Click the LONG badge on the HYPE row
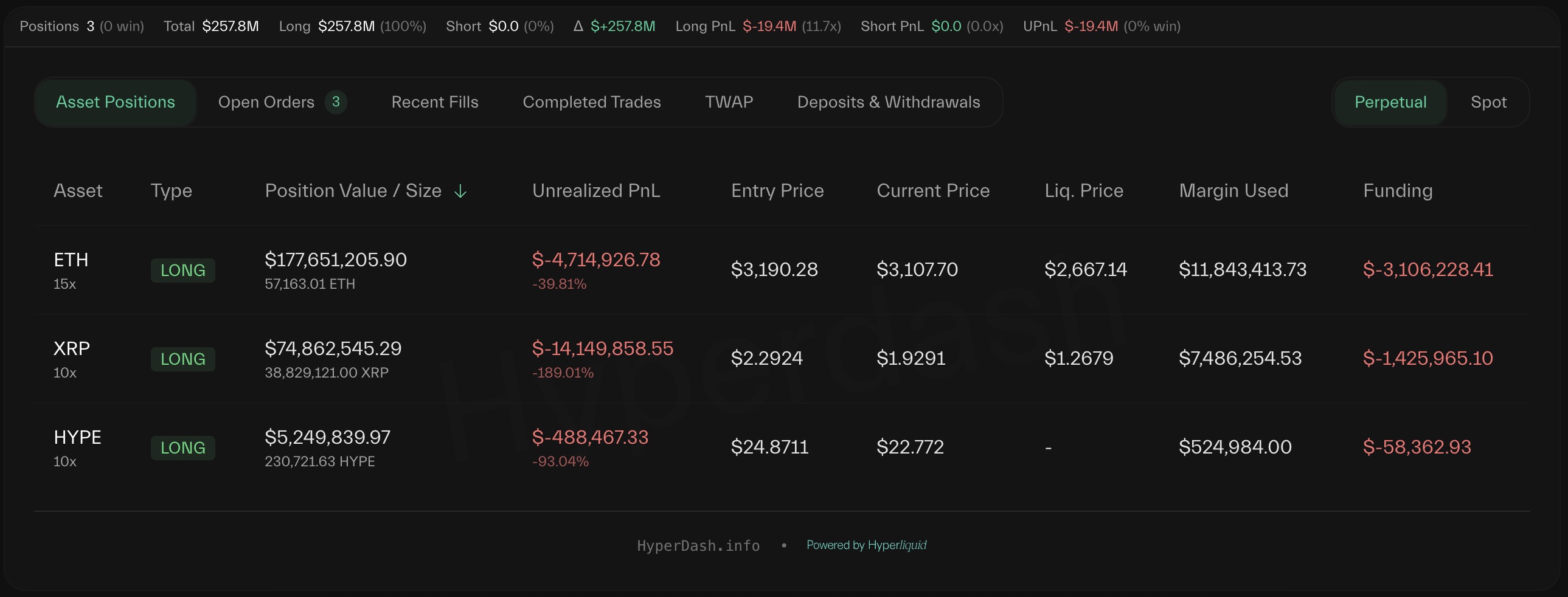Viewport: 1568px width, 597px height. [x=182, y=448]
